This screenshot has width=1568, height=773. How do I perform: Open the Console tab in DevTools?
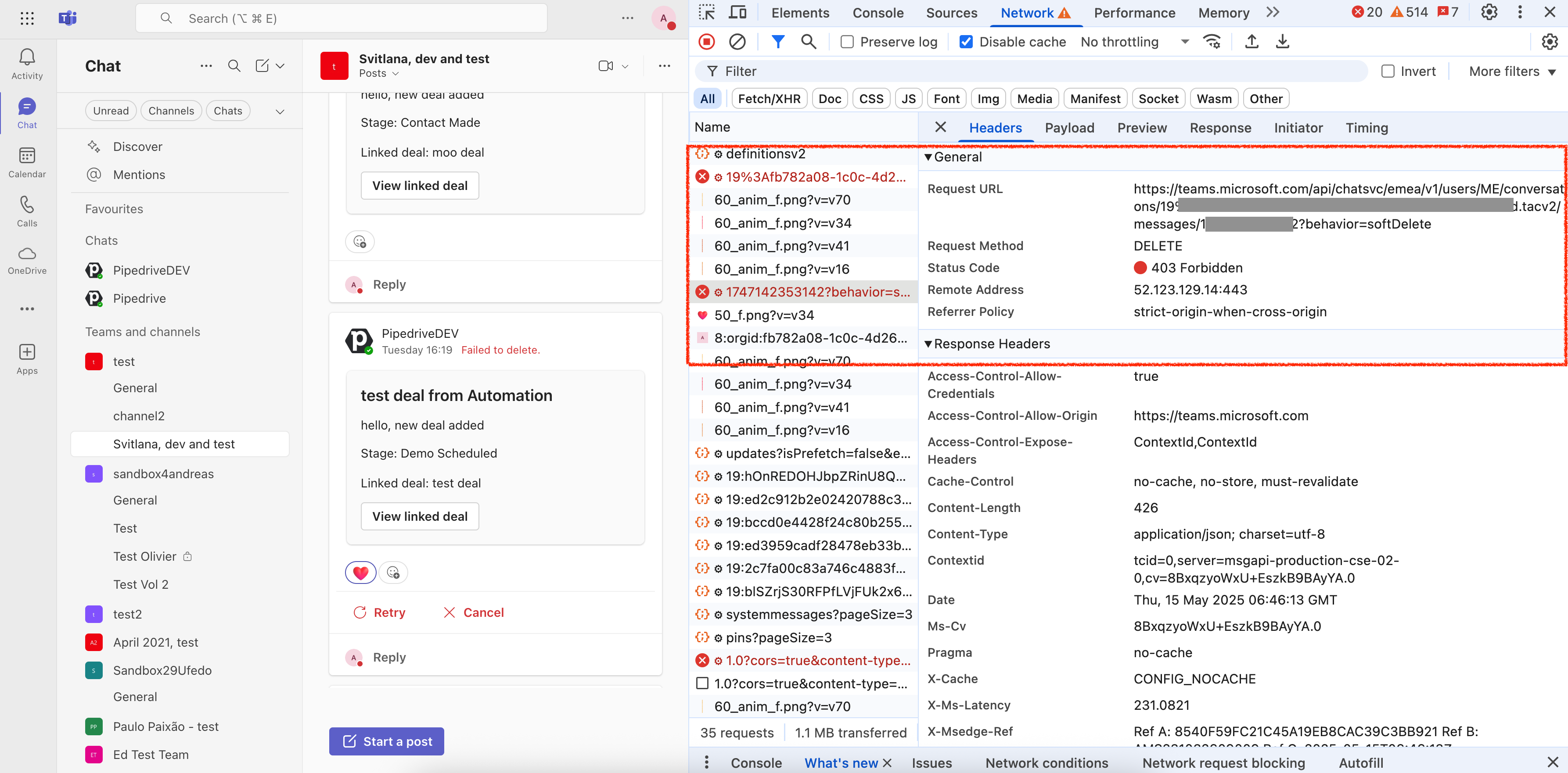[878, 12]
